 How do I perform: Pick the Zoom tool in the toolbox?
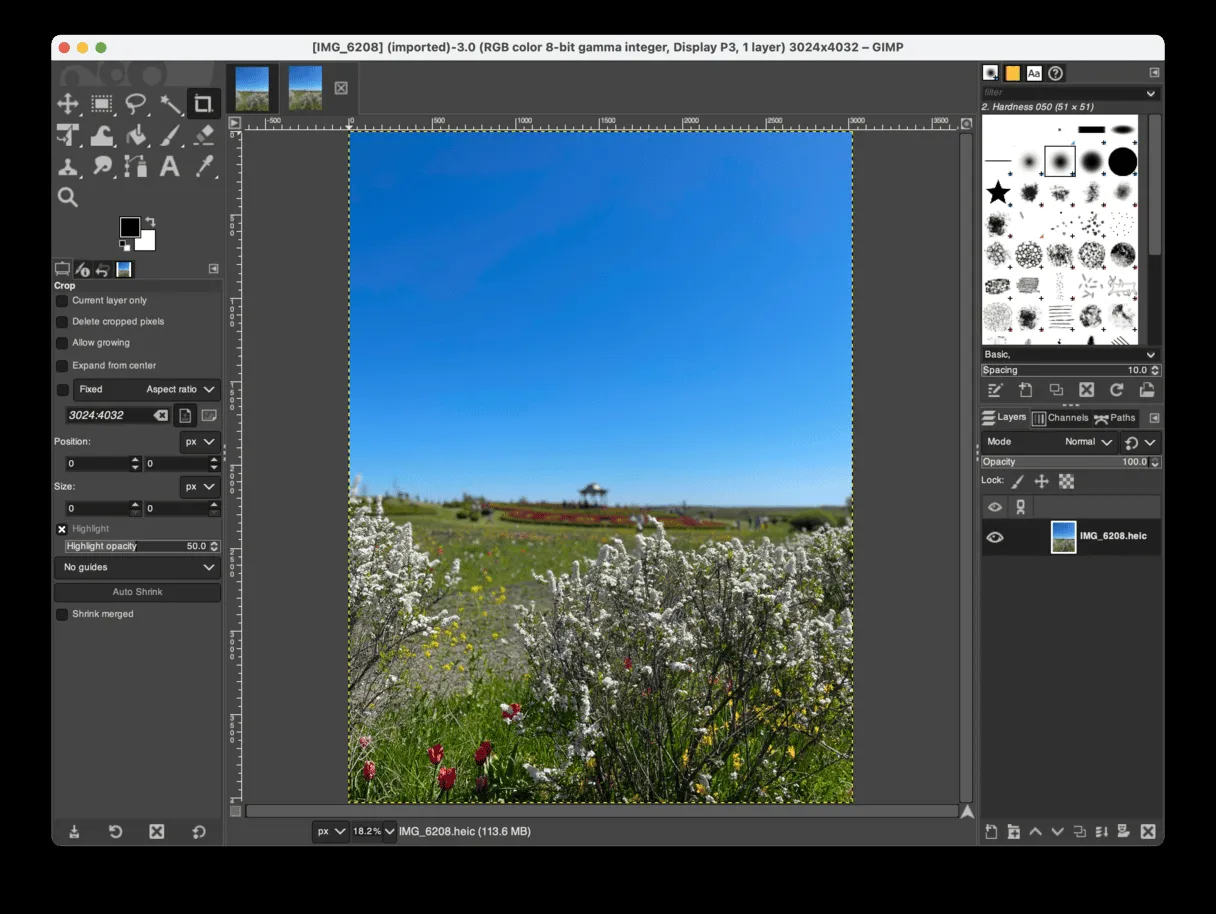tap(68, 197)
